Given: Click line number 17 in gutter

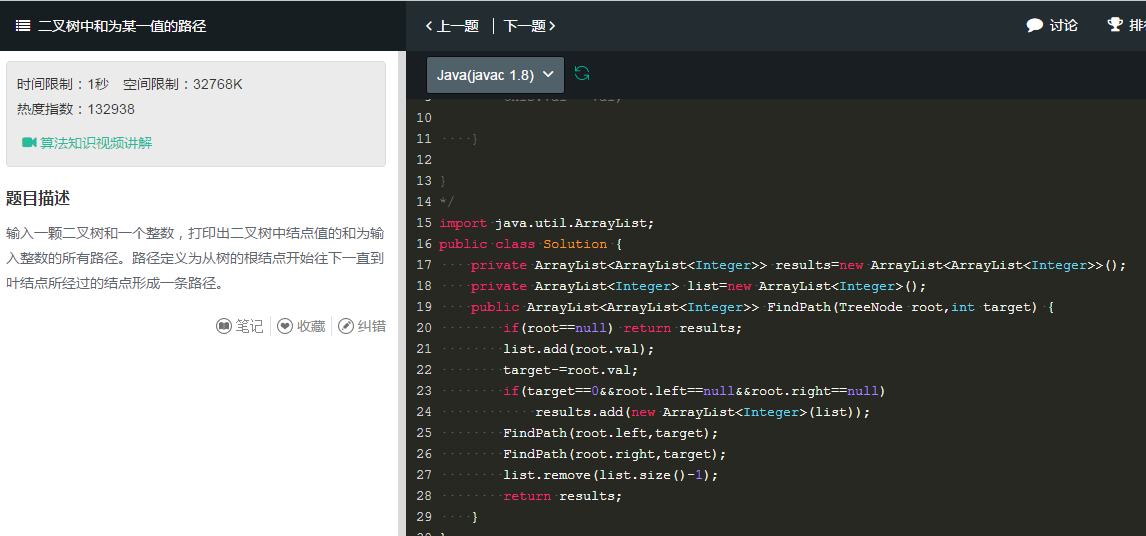Looking at the screenshot, I should click(x=424, y=265).
